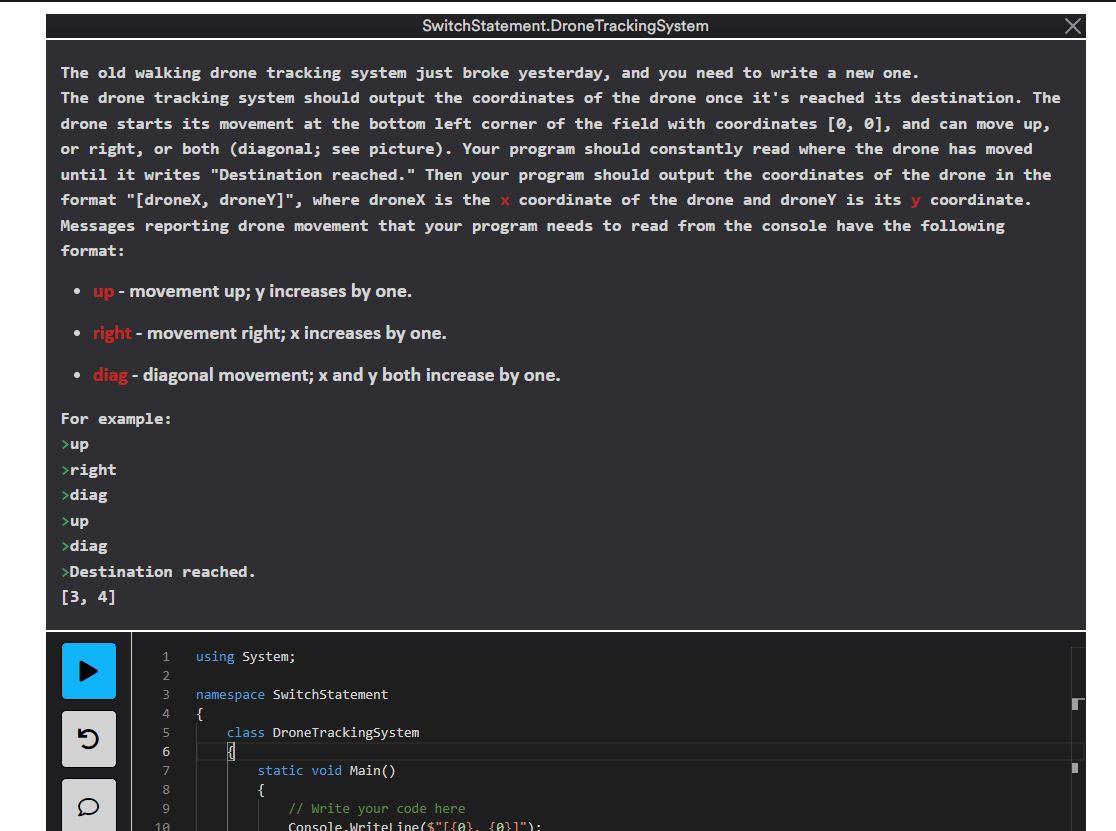
Task: Click line number 1 in the gutter
Action: (x=165, y=656)
